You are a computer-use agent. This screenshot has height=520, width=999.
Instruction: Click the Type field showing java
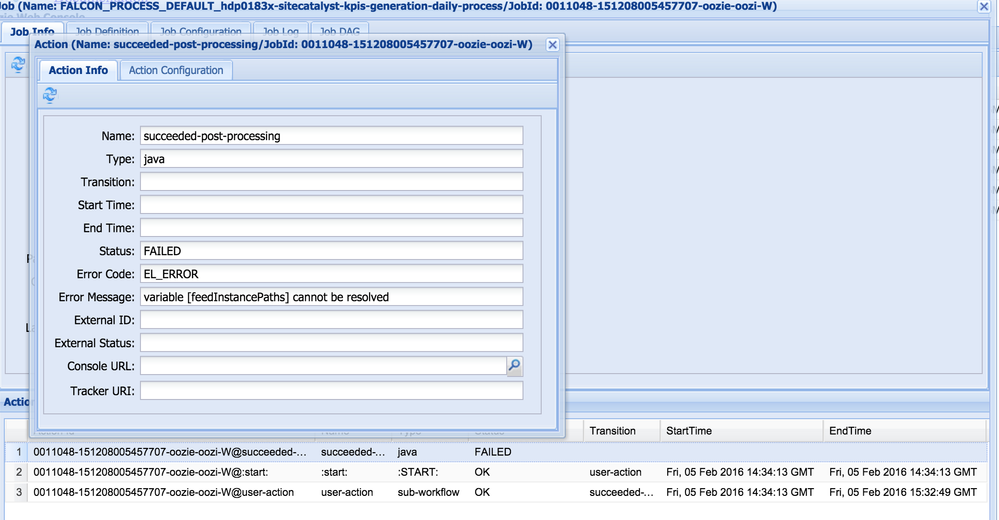[x=331, y=159]
